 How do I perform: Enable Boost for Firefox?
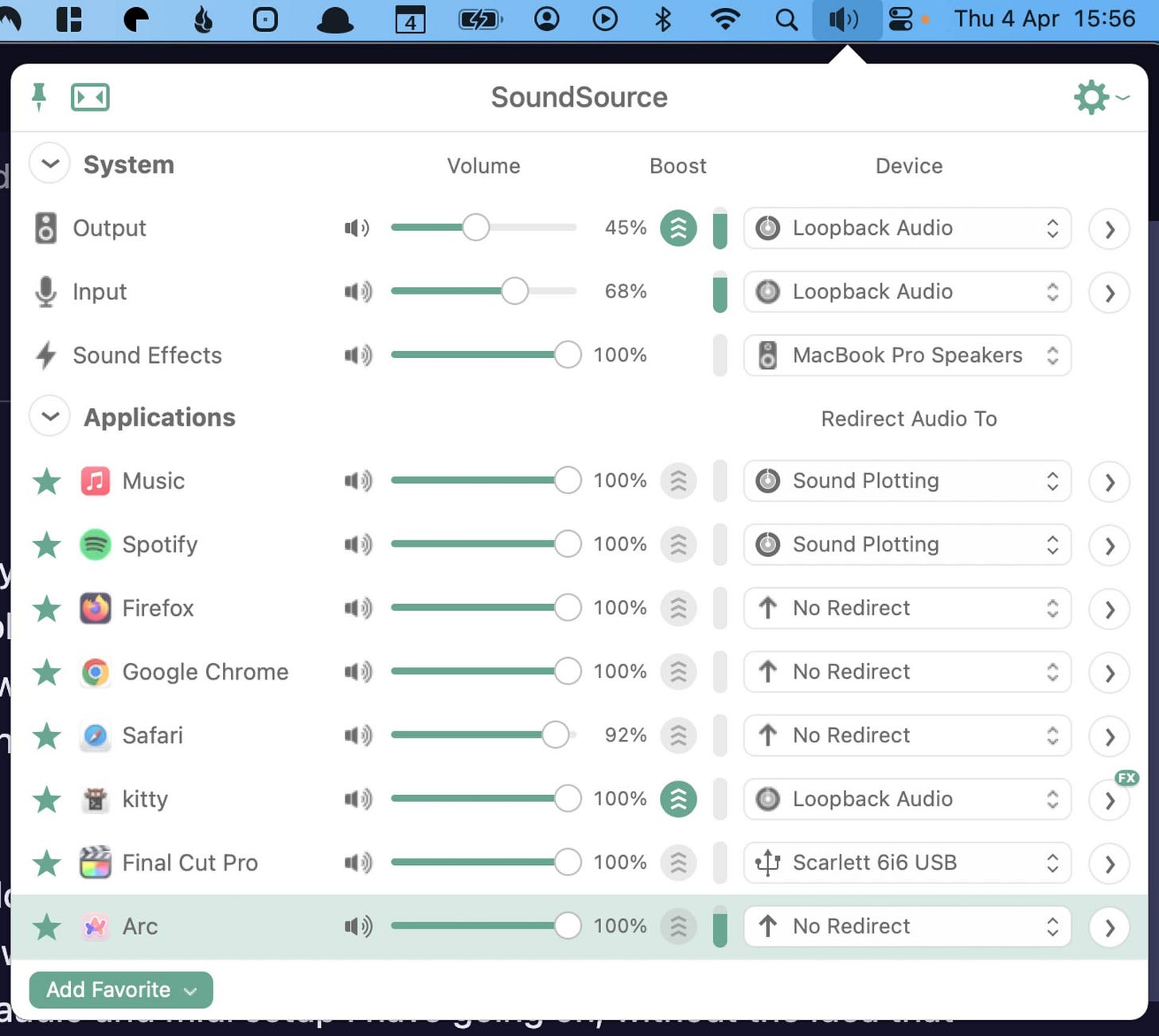[678, 609]
